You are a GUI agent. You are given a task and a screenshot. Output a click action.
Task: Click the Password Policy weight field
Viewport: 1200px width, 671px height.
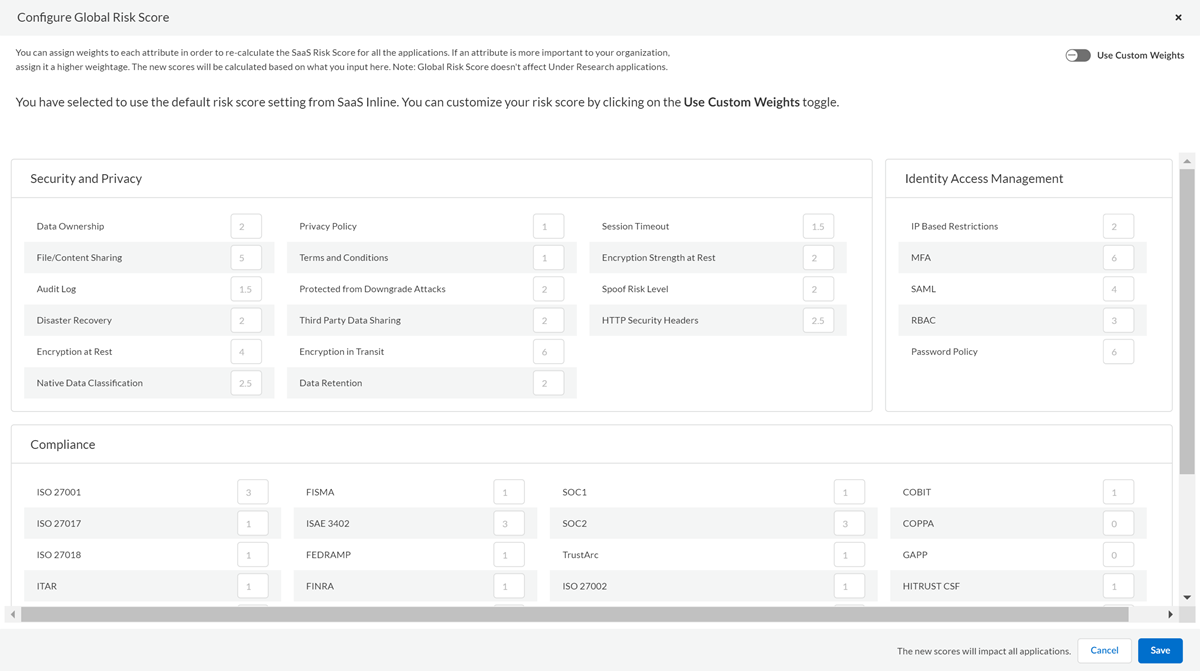tap(1118, 352)
